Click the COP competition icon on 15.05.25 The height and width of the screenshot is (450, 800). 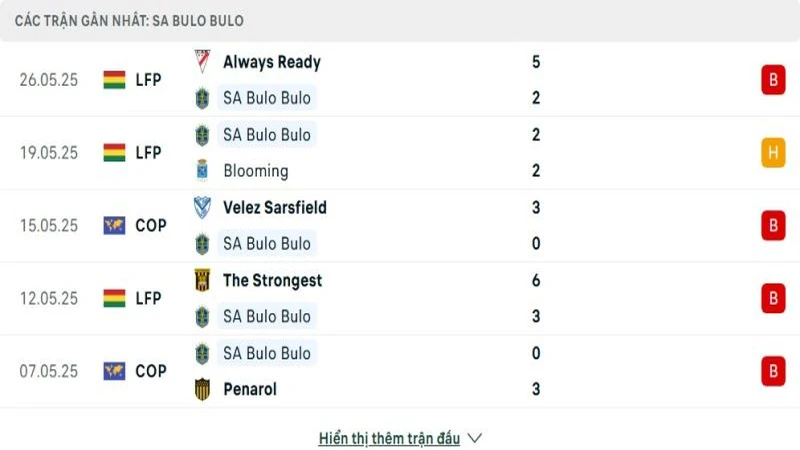coord(114,226)
